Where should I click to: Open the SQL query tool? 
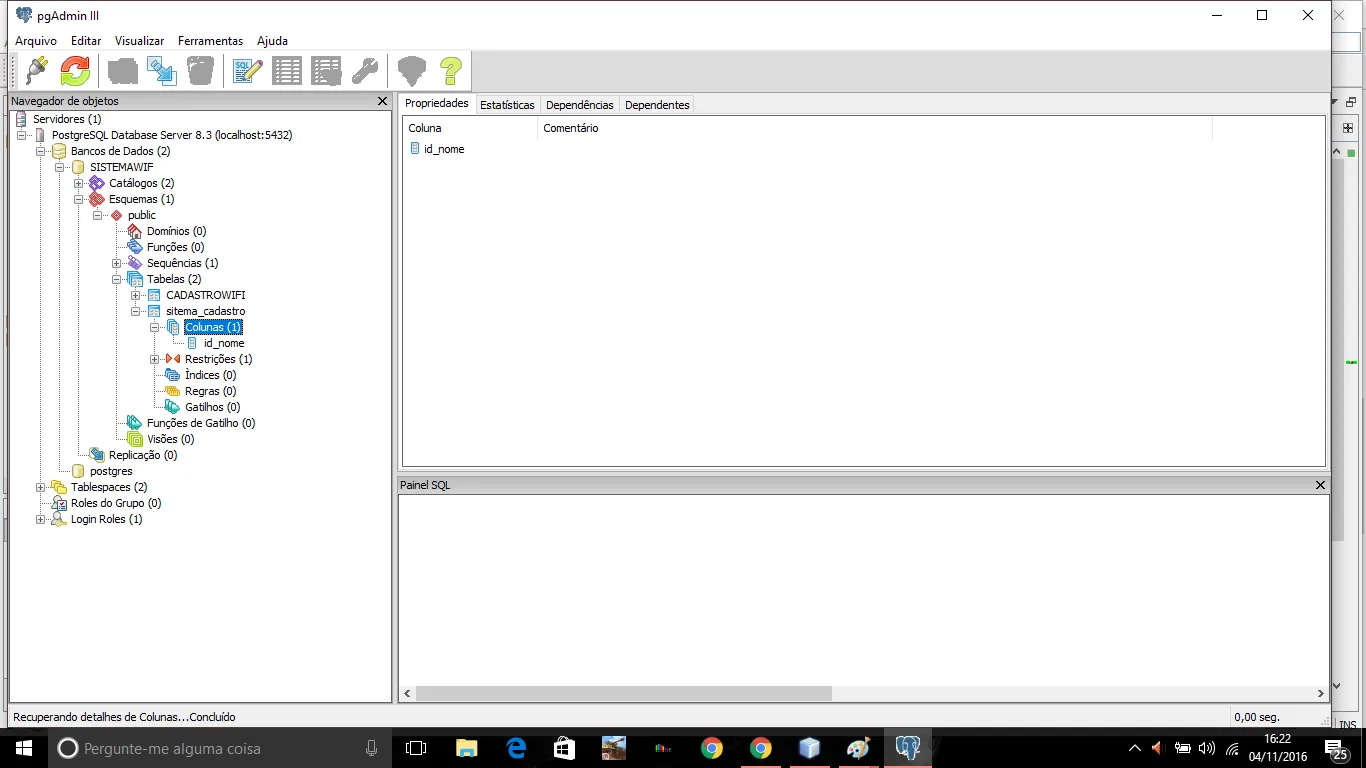pyautogui.click(x=247, y=70)
